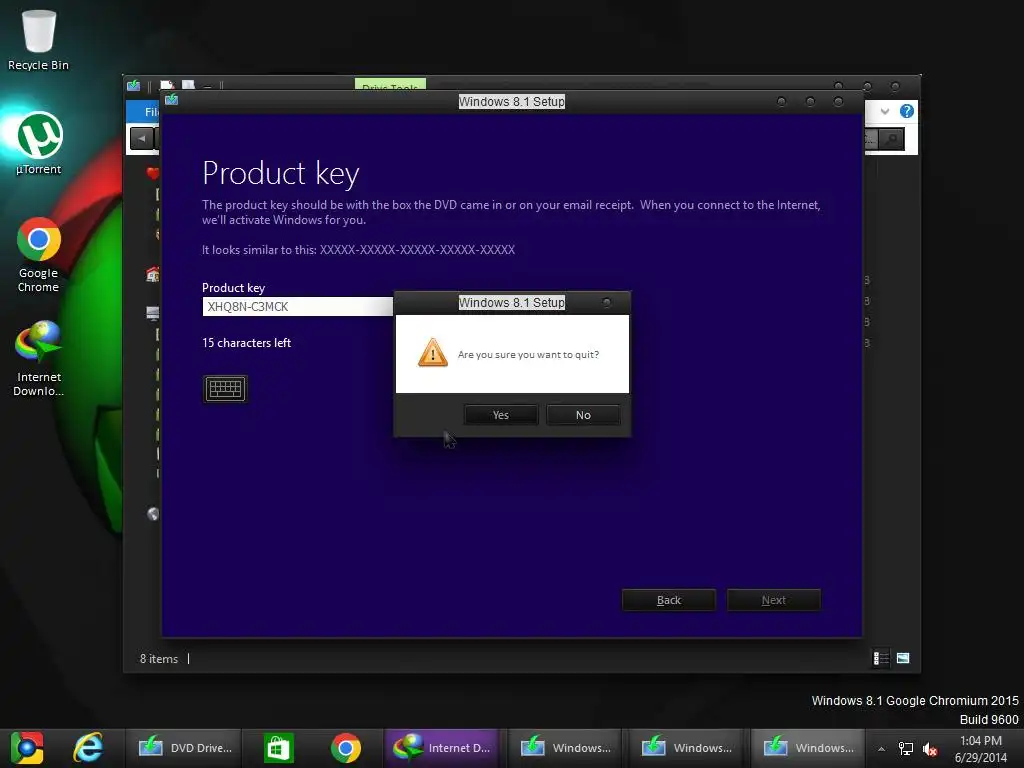Open the clock showing 1:04 PM
The height and width of the screenshot is (768, 1024).
click(981, 749)
